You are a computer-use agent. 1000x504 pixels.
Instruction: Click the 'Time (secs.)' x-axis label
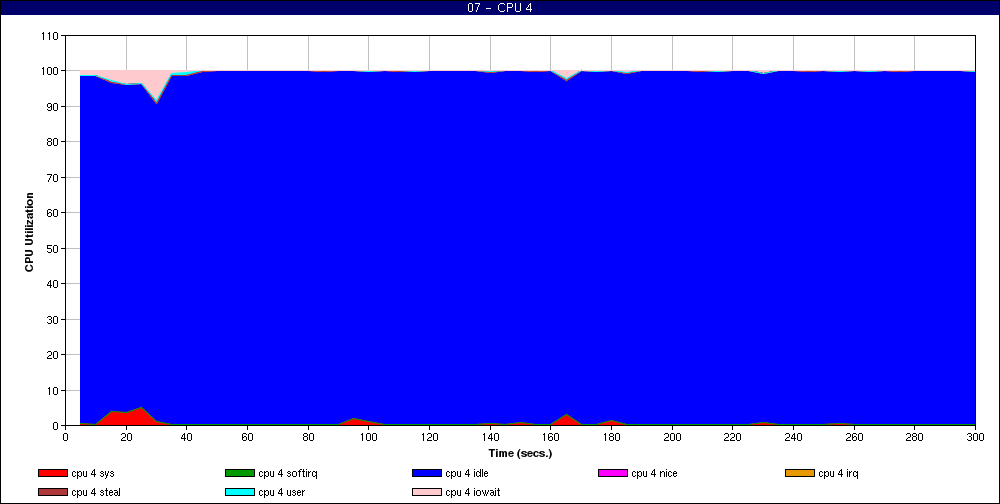520,454
